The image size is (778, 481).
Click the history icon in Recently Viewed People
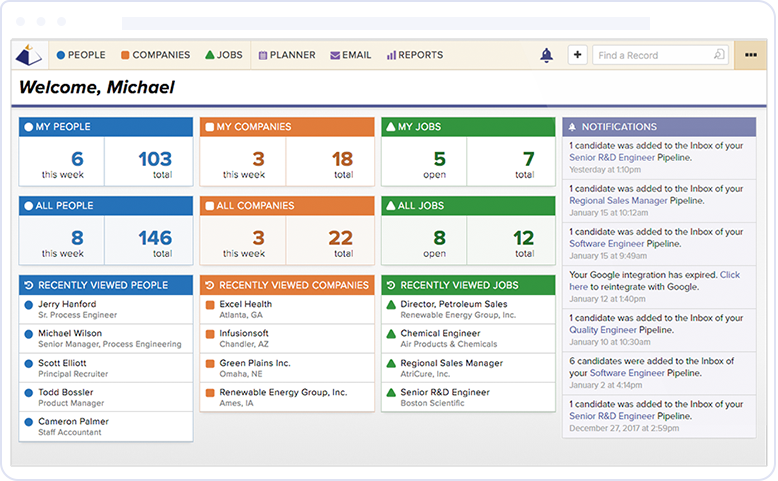28,286
